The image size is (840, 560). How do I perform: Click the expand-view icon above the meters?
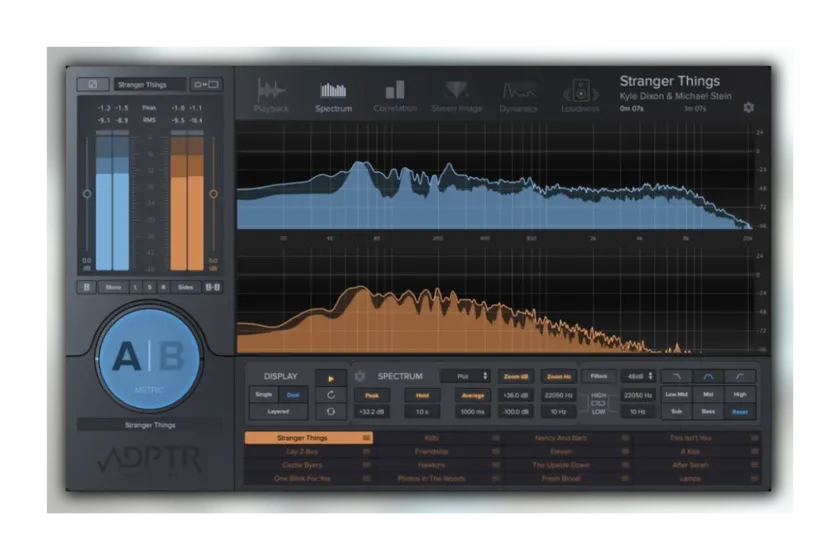coord(93,84)
